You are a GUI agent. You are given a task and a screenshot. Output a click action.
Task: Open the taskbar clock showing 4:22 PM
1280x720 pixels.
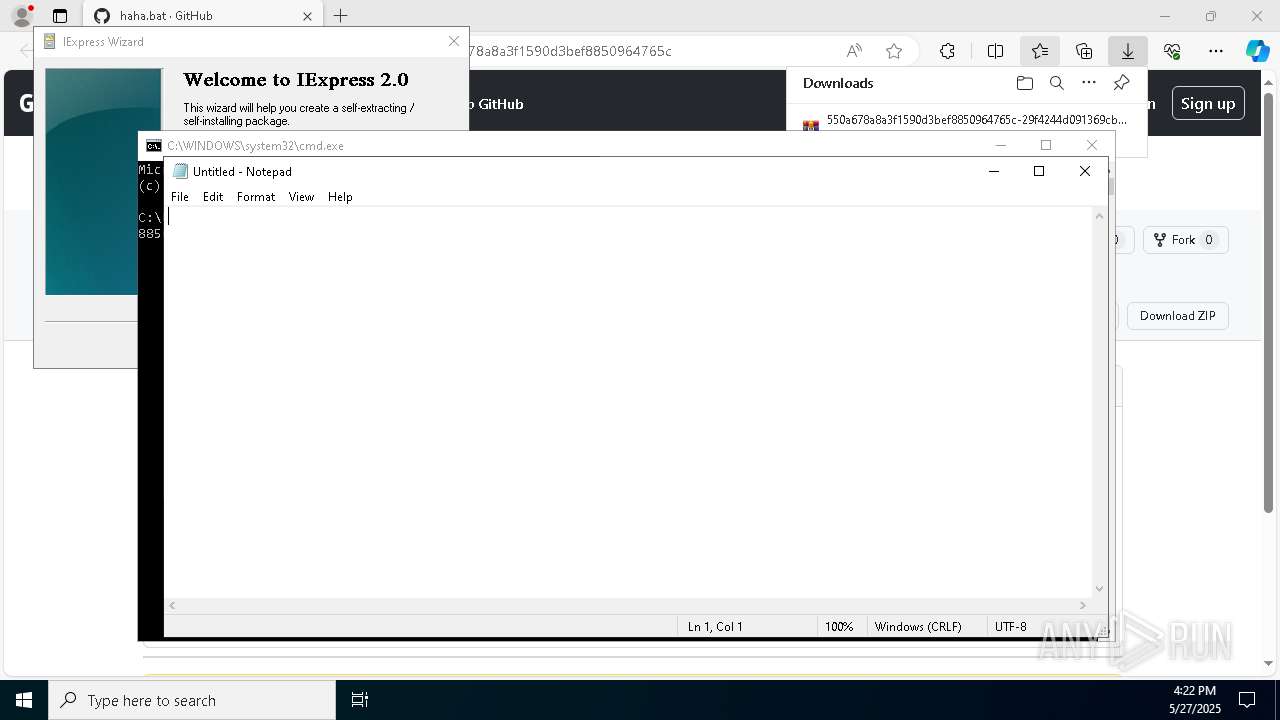pyautogui.click(x=1194, y=700)
